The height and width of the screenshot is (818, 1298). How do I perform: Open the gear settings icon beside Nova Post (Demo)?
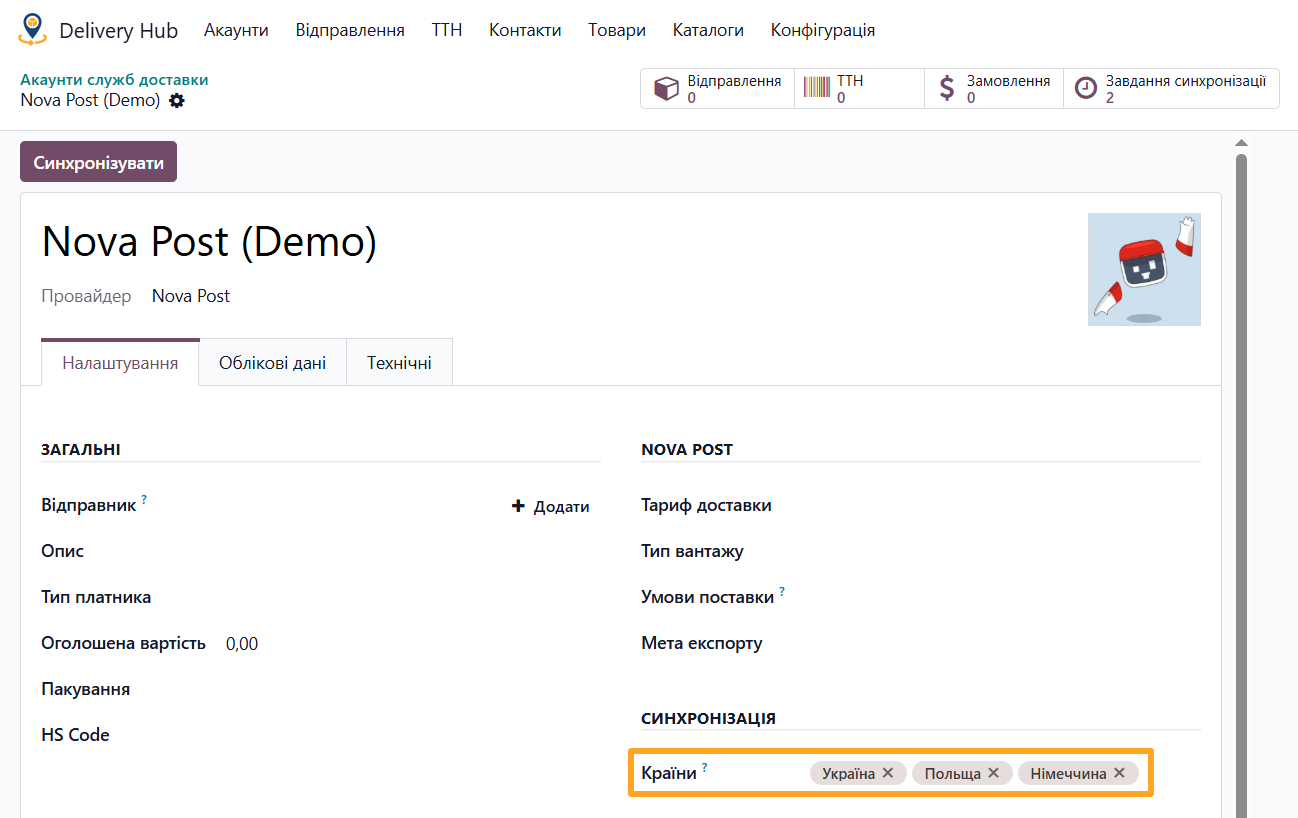[x=177, y=100]
